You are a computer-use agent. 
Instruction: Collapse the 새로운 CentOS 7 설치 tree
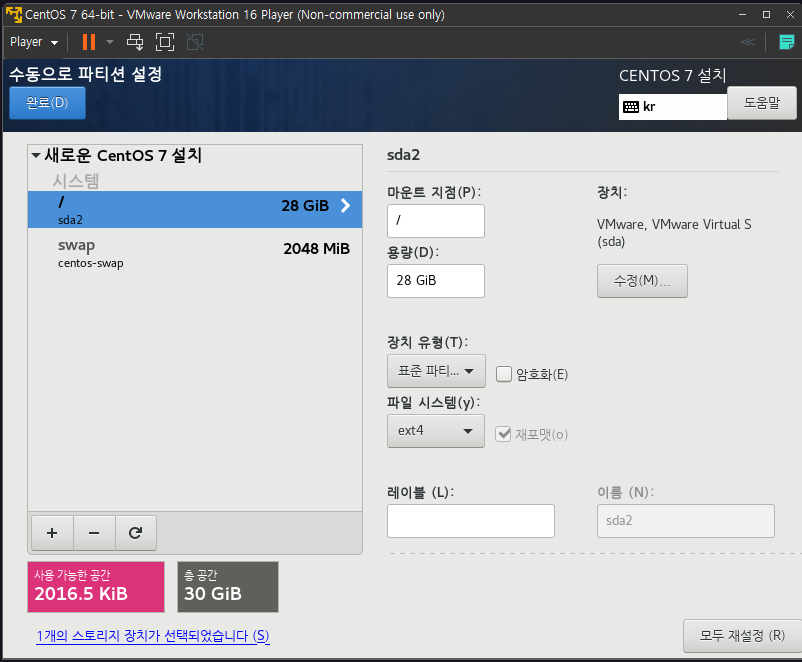(x=36, y=155)
